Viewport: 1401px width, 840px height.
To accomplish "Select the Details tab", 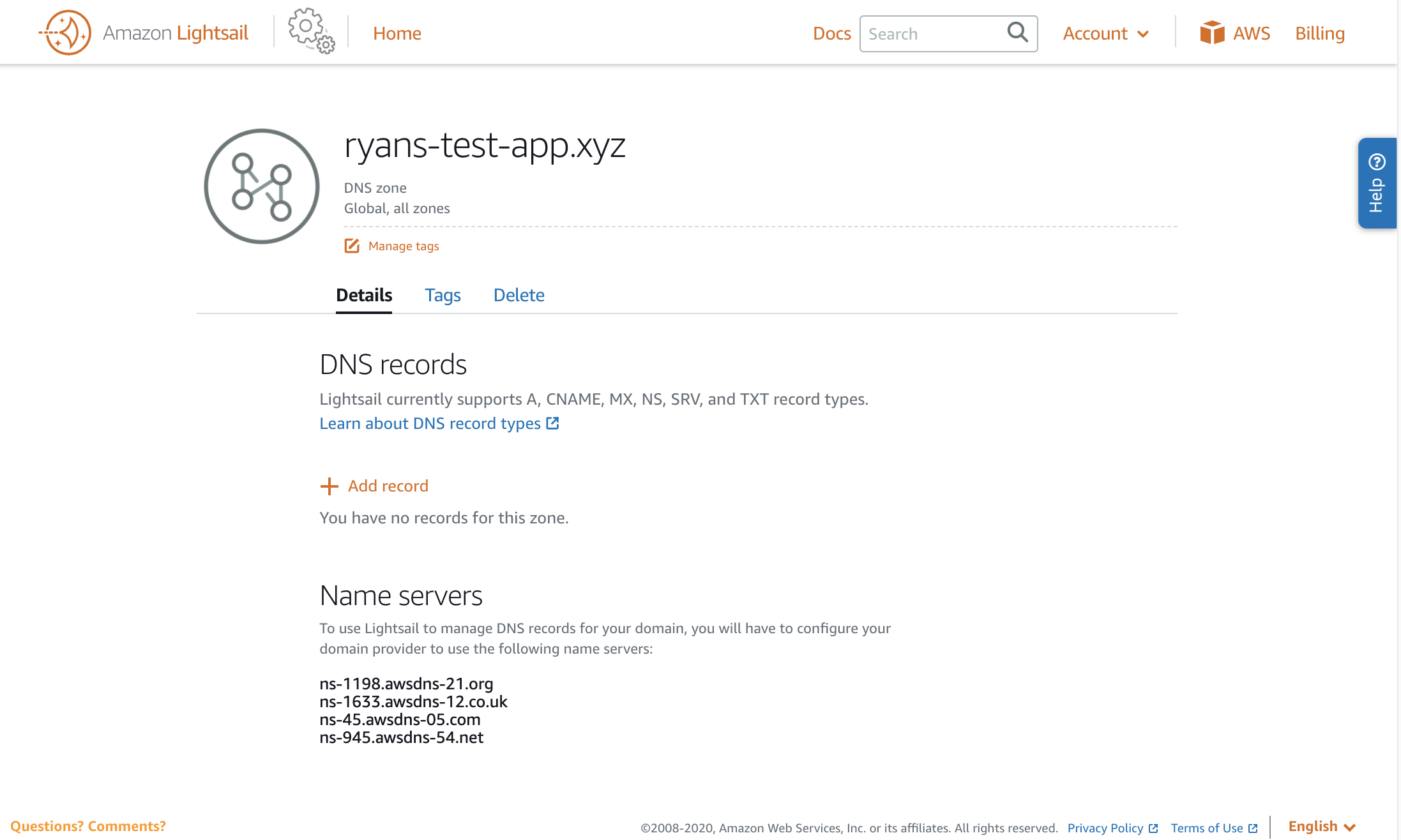I will coord(364,295).
